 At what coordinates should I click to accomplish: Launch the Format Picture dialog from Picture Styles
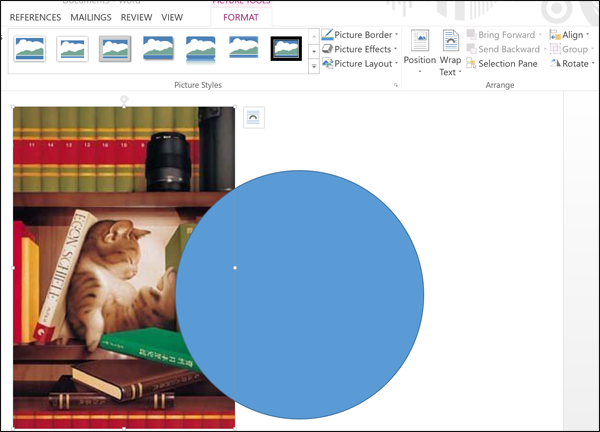click(396, 85)
